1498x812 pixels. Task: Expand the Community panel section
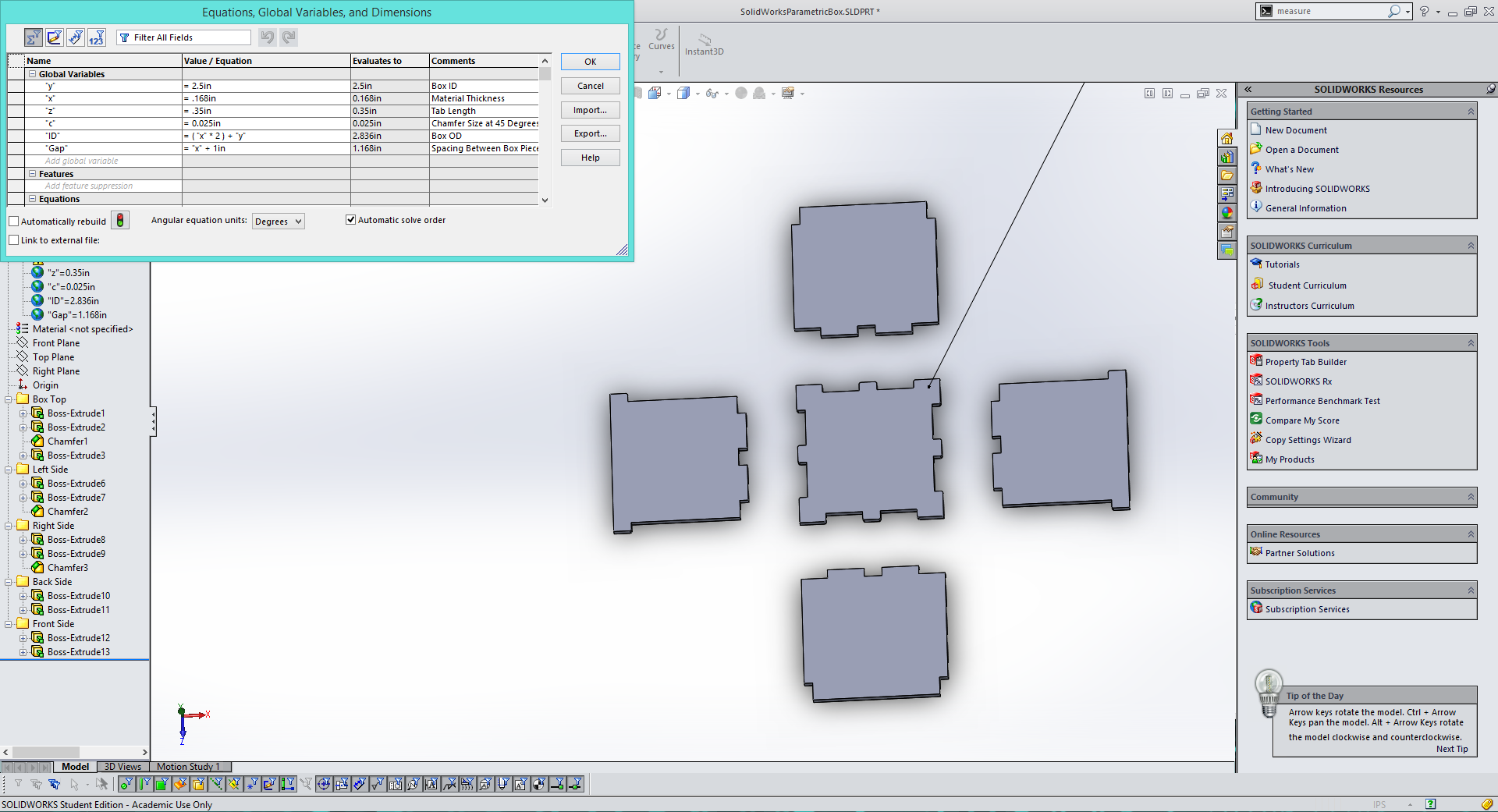coord(1471,497)
